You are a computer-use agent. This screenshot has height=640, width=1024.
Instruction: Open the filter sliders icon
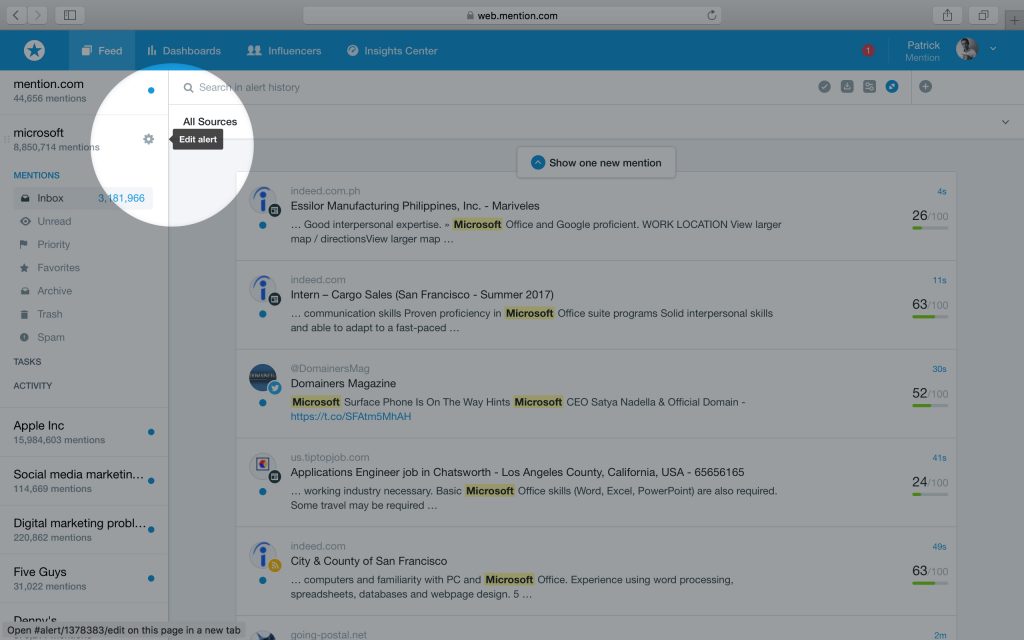[869, 86]
